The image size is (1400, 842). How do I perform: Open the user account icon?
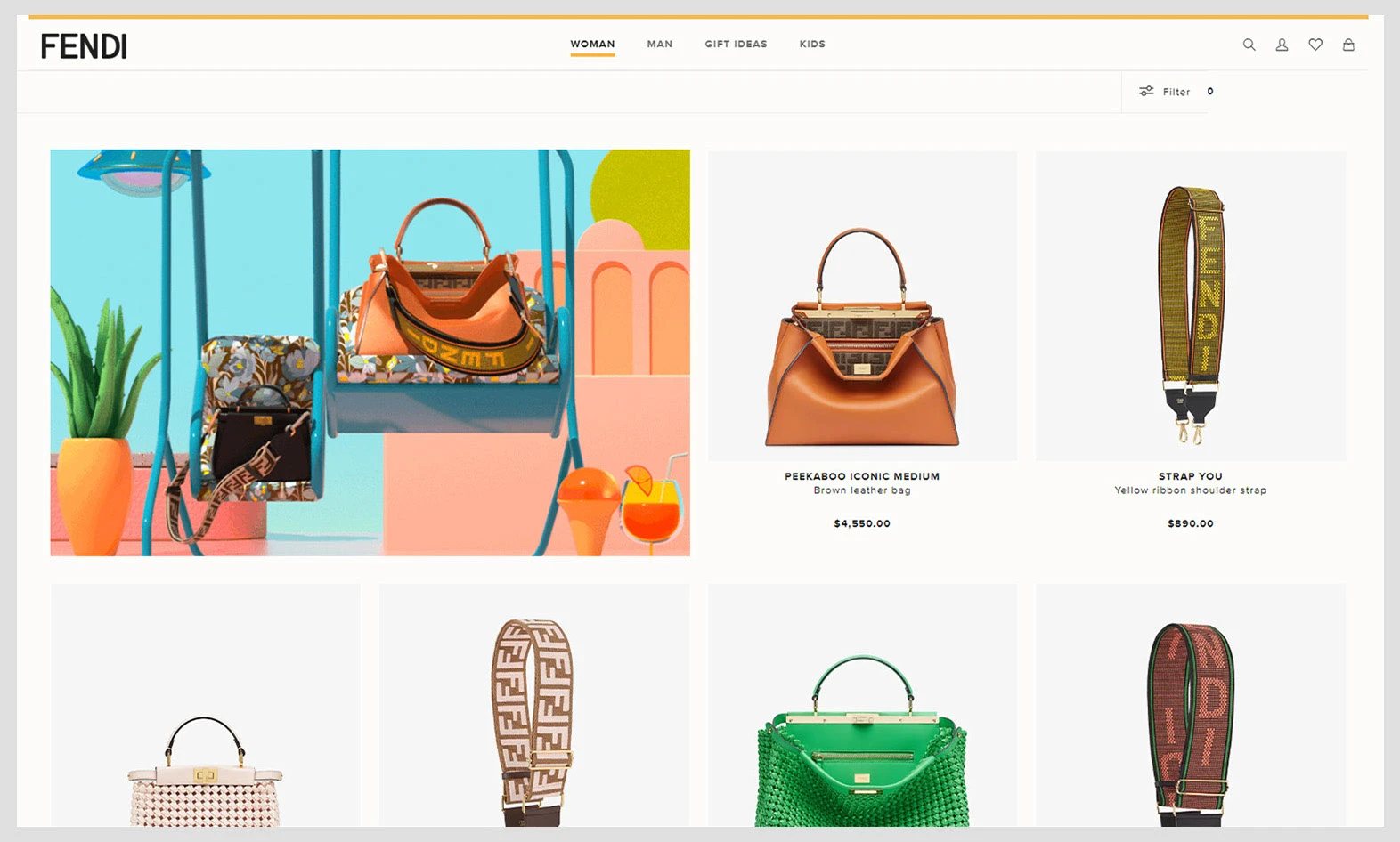1282,45
